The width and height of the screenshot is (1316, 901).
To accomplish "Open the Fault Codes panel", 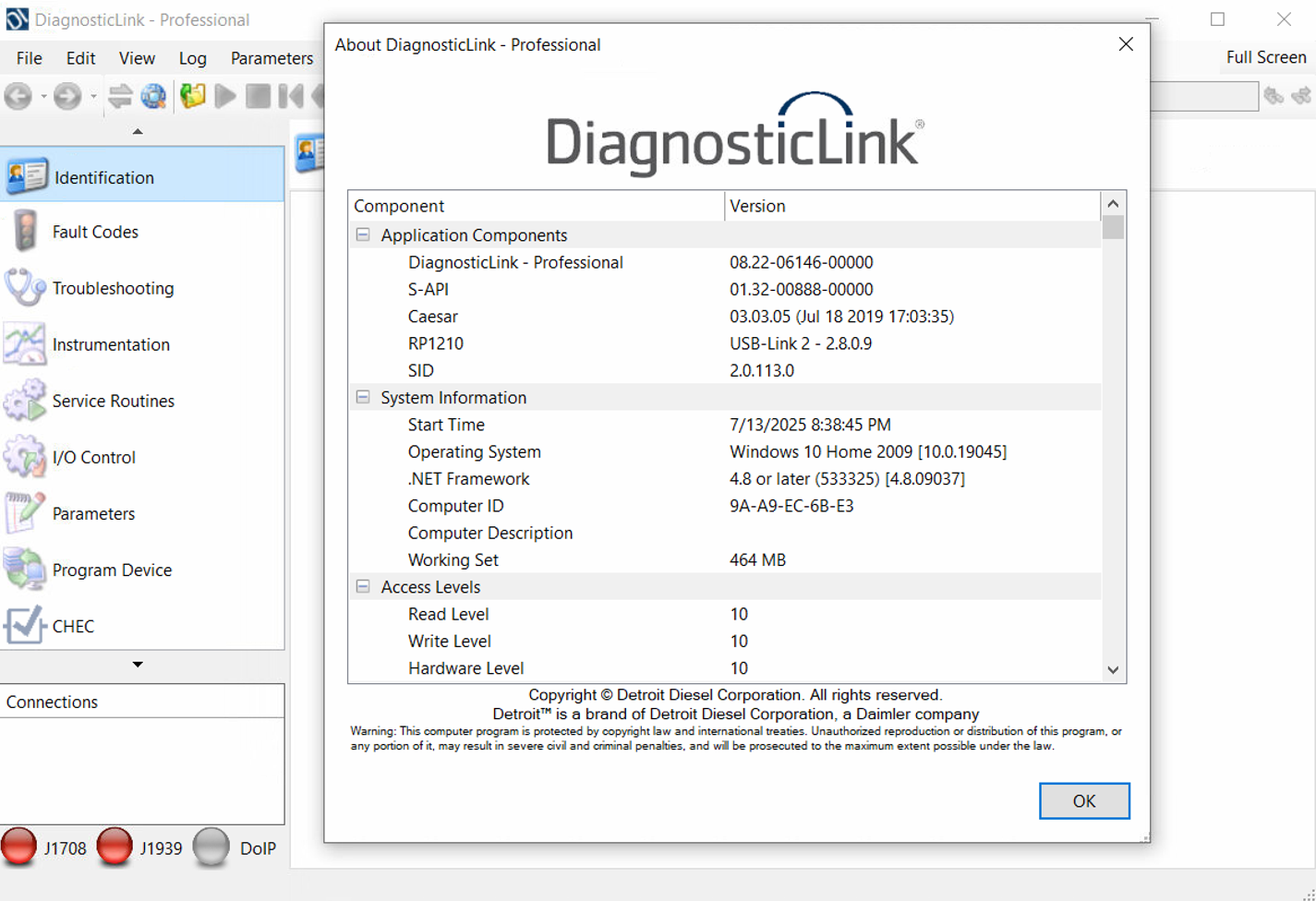I will point(94,232).
